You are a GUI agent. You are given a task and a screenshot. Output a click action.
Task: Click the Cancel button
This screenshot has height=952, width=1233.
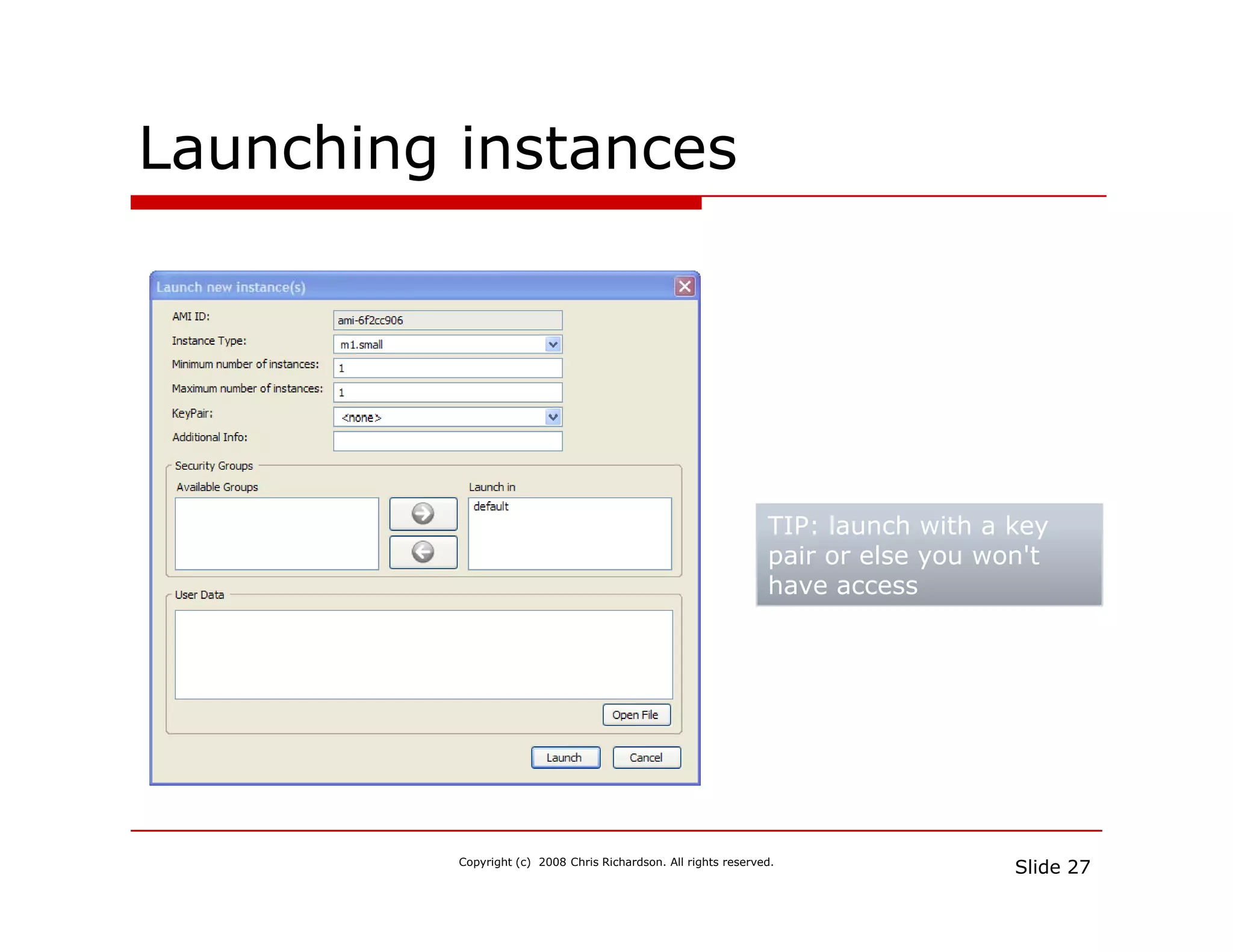(647, 758)
